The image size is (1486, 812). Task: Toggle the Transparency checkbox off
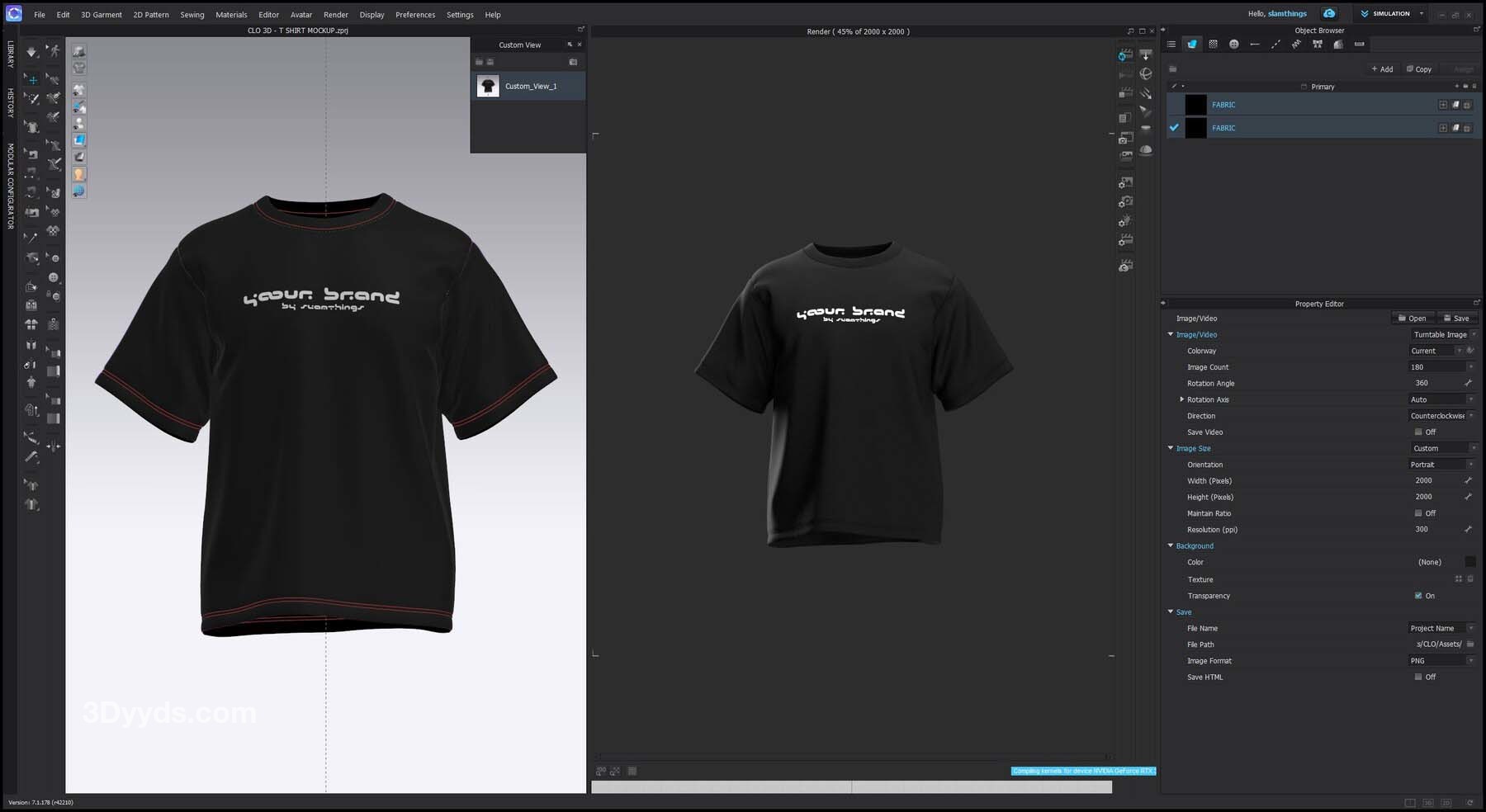pyautogui.click(x=1418, y=596)
